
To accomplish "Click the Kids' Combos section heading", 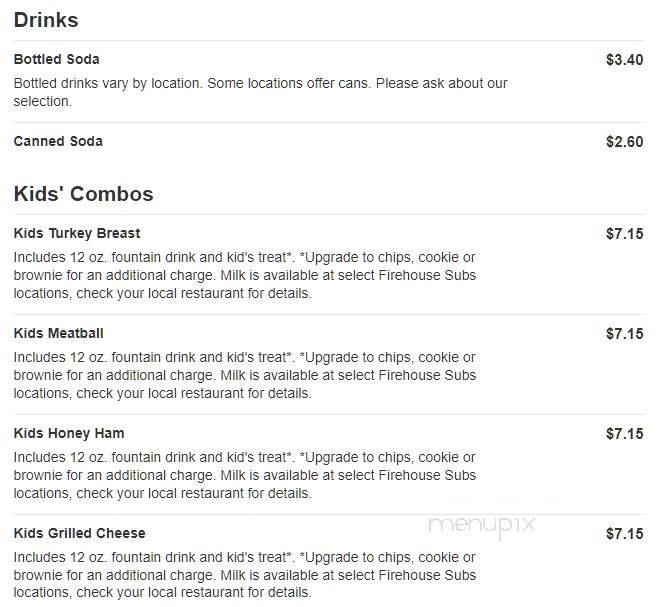I will (83, 194).
